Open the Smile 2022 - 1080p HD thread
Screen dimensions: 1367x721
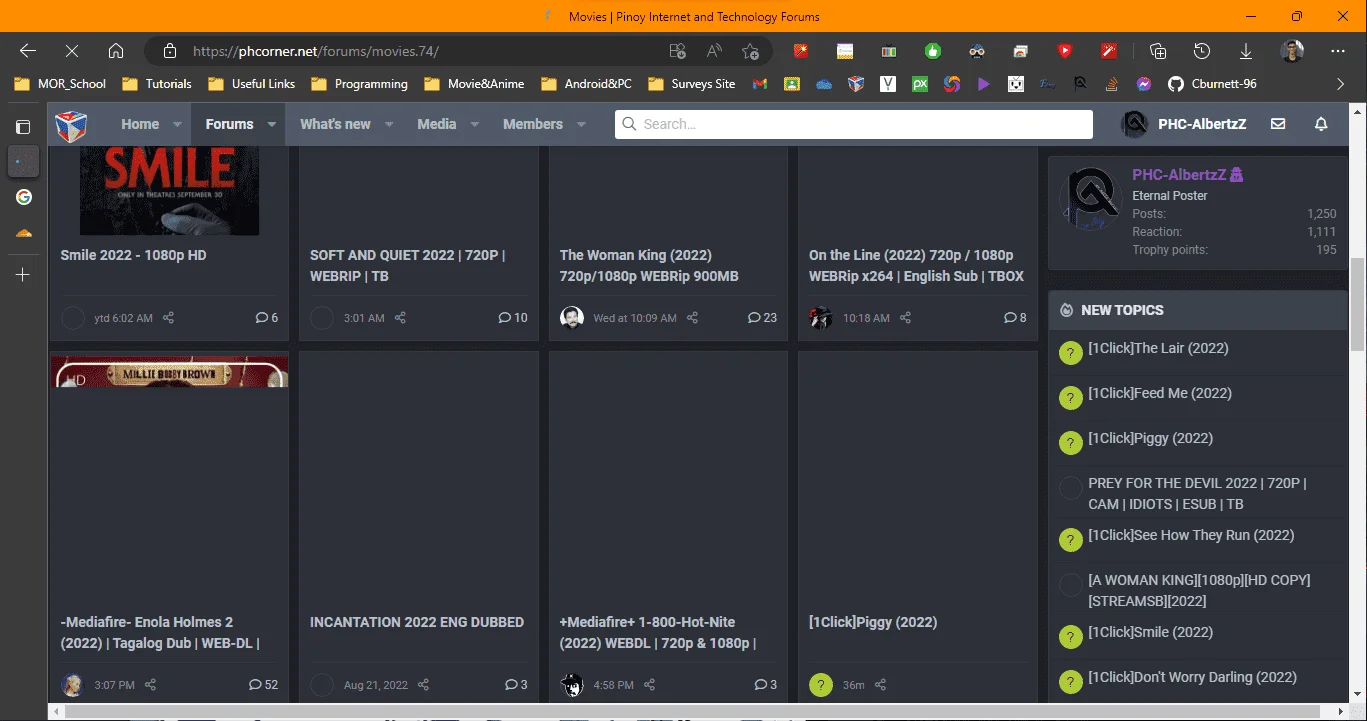point(133,255)
